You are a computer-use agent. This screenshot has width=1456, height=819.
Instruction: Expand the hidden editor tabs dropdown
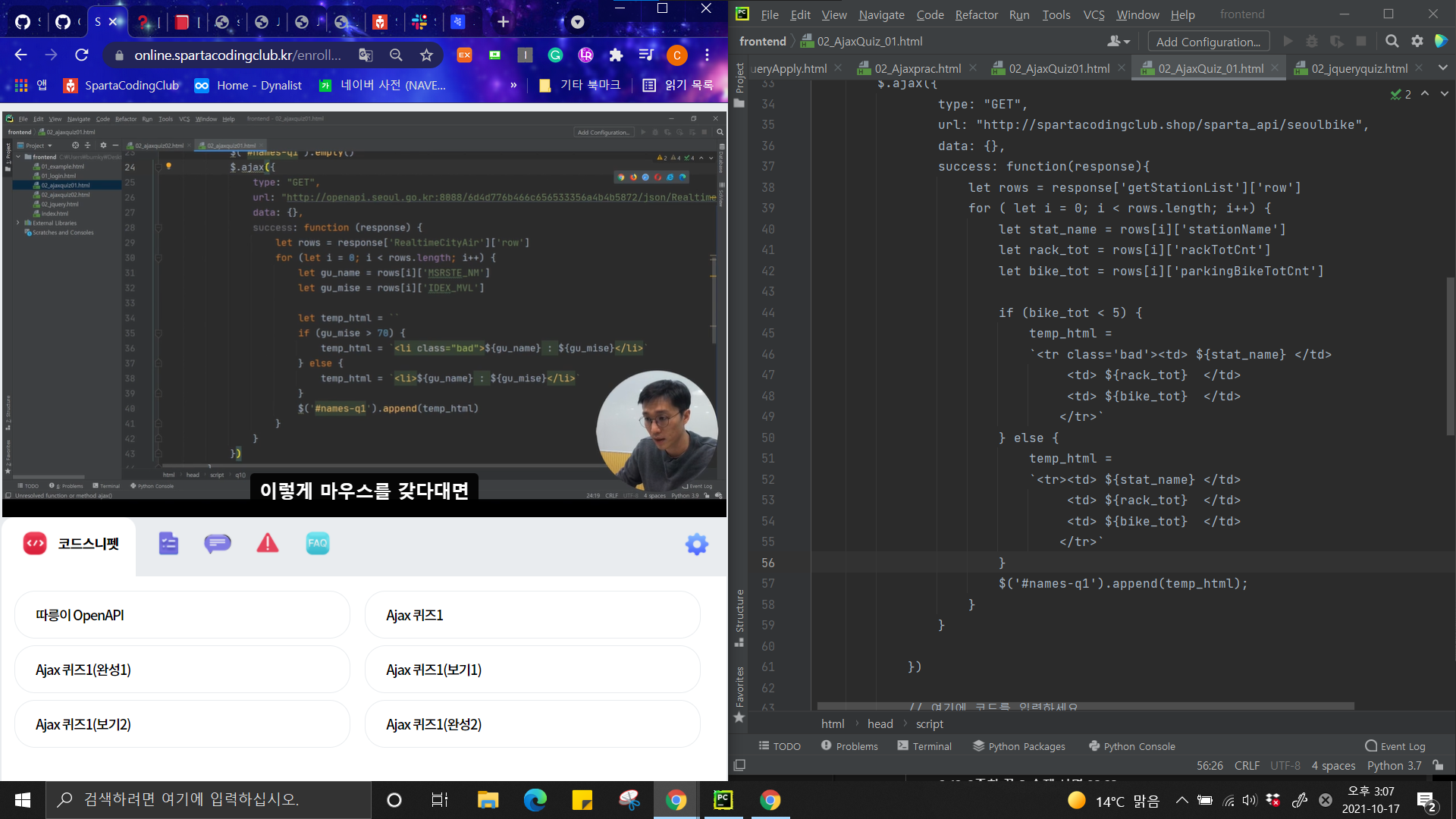coord(1442,68)
